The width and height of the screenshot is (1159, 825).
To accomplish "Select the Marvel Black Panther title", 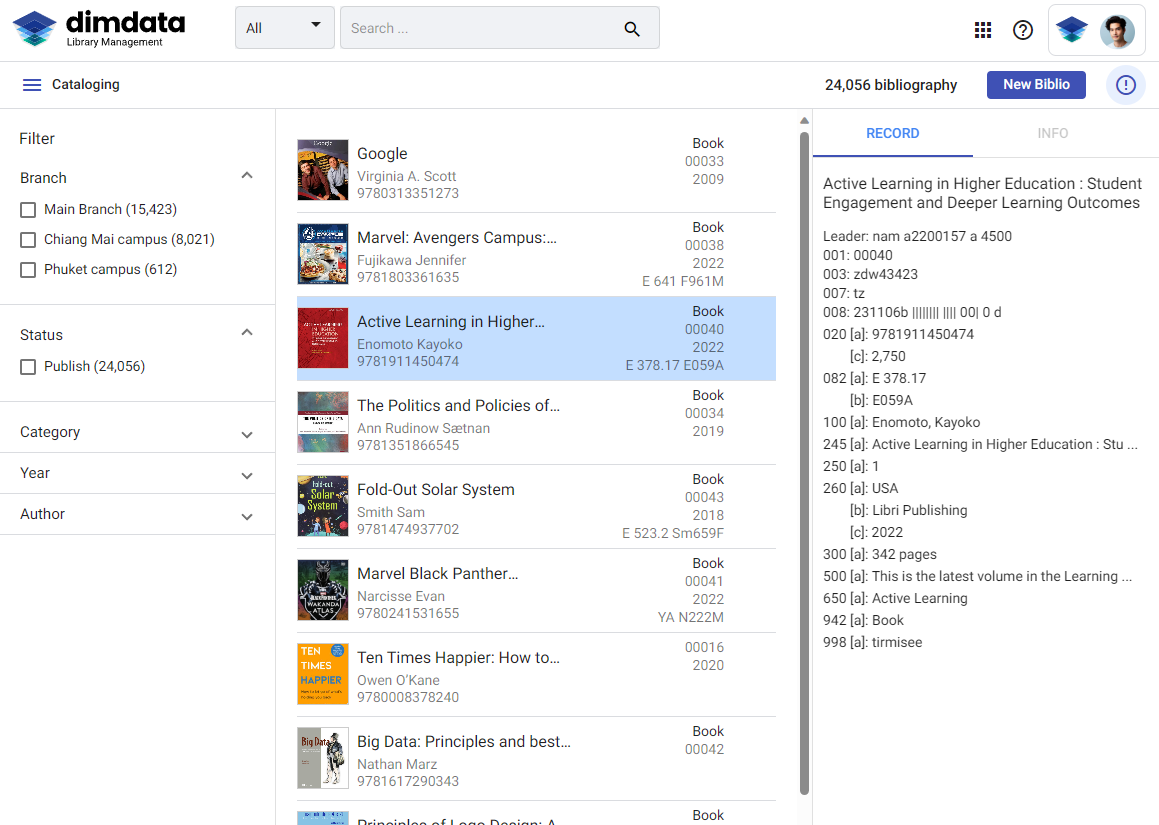I will pos(438,574).
